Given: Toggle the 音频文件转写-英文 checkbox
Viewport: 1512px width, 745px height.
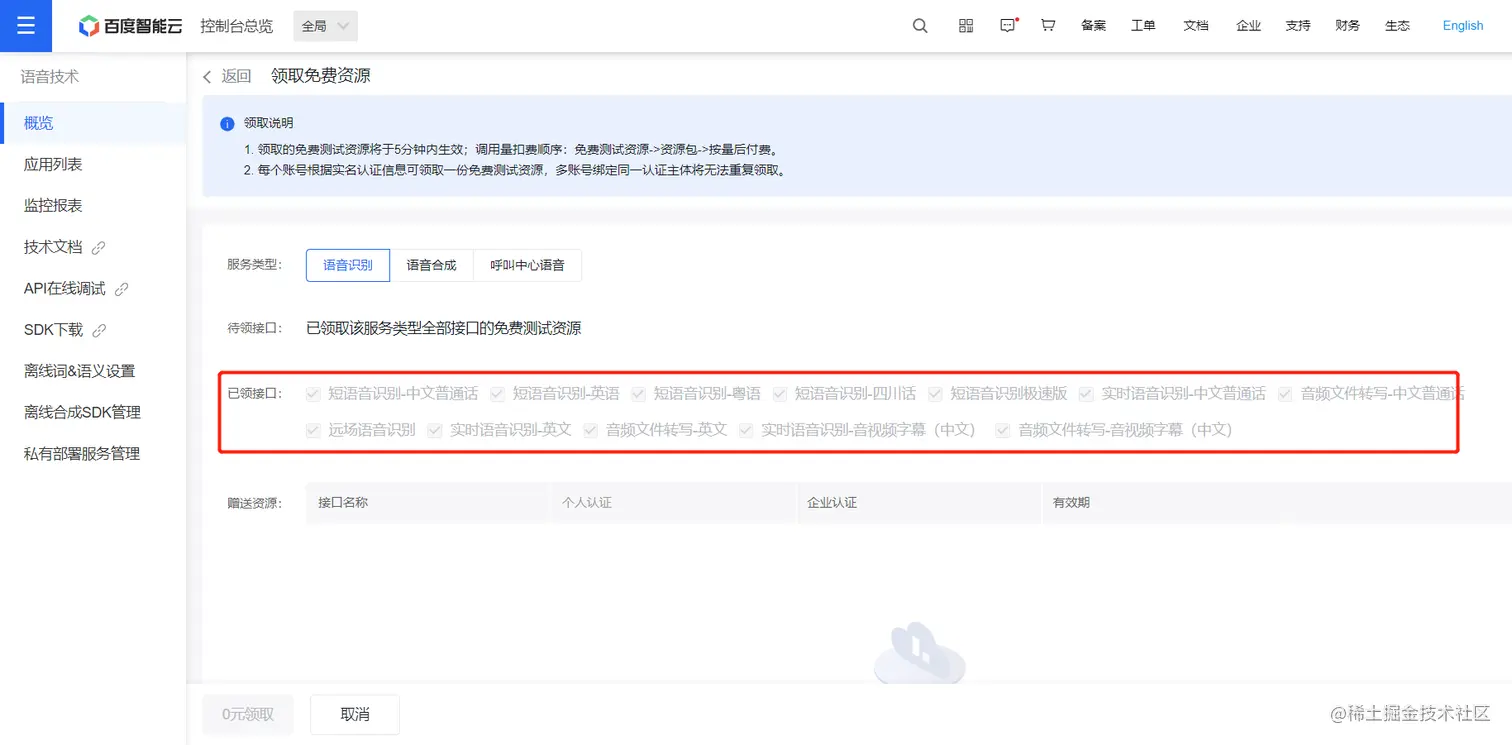Looking at the screenshot, I should (x=591, y=431).
